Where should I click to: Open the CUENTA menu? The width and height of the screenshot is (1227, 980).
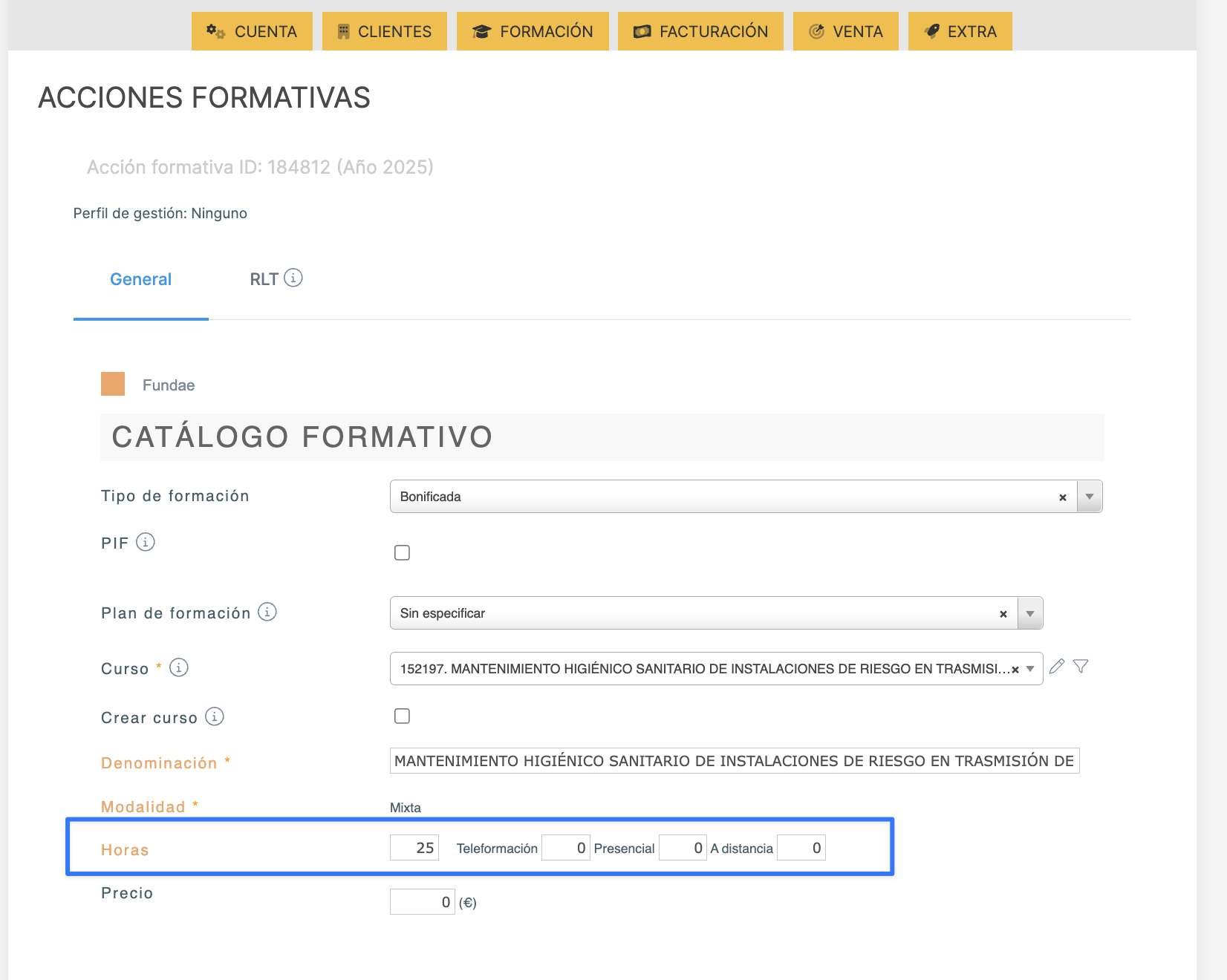point(252,31)
